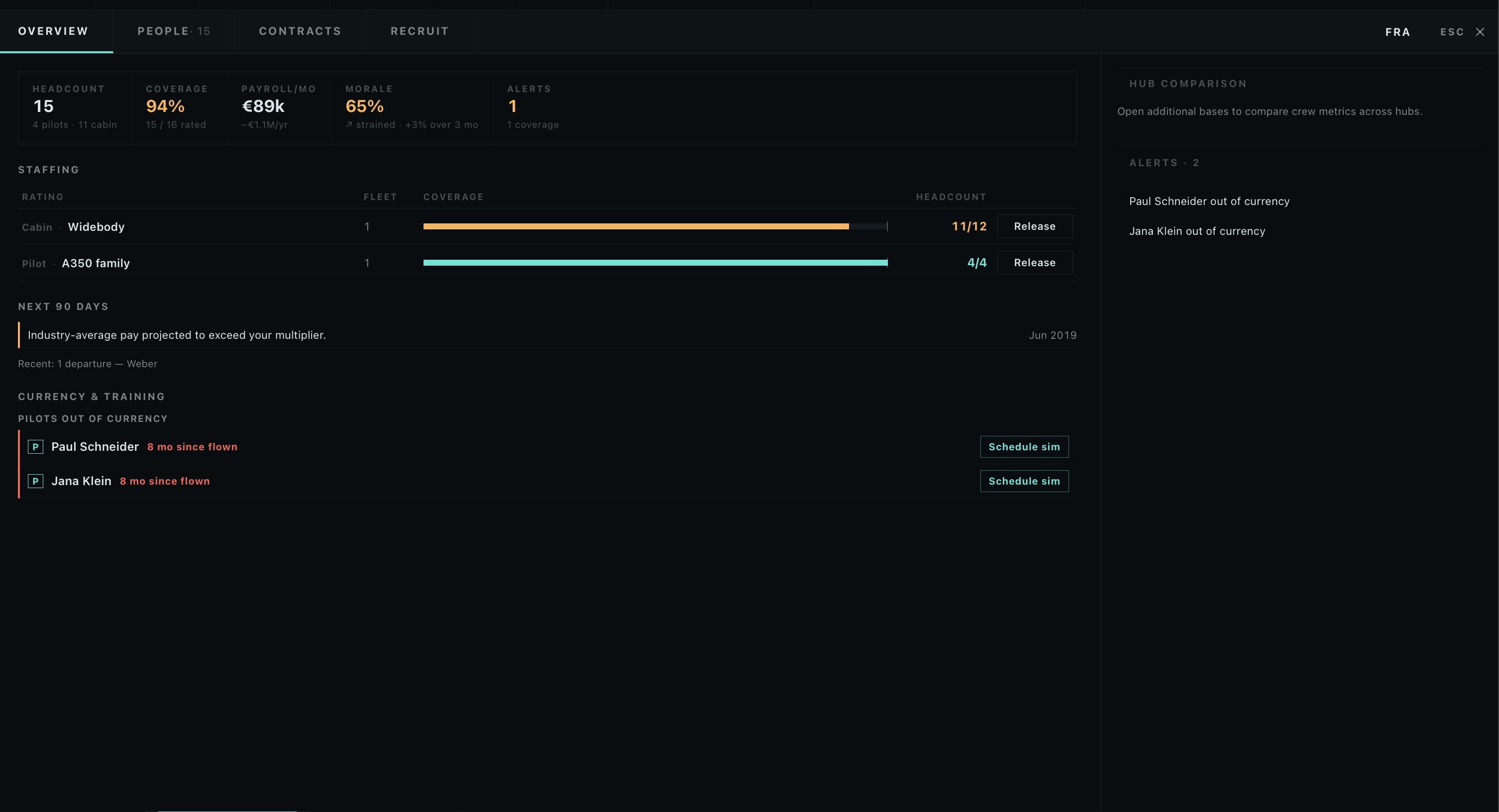1499x812 pixels.
Task: Click the FRA hub indicator
Action: (x=1398, y=32)
